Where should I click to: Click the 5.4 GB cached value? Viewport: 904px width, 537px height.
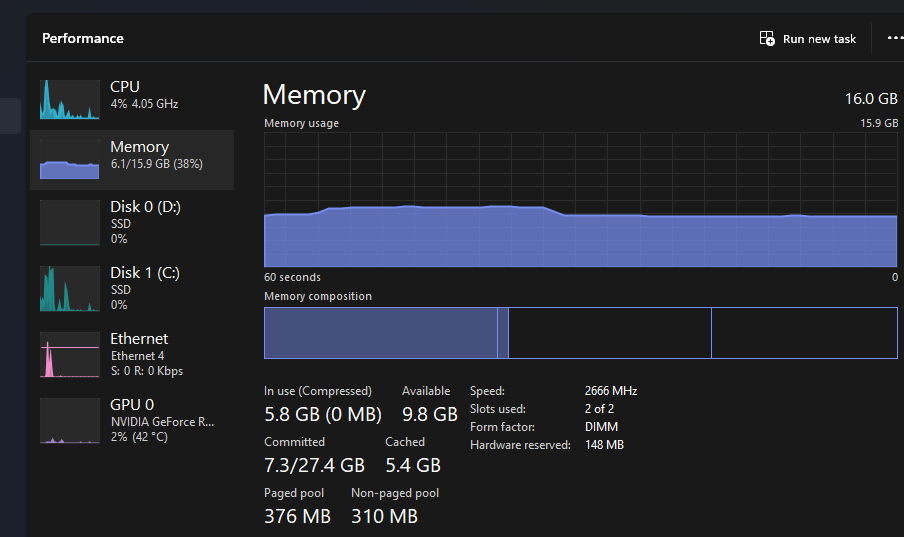pyautogui.click(x=413, y=465)
